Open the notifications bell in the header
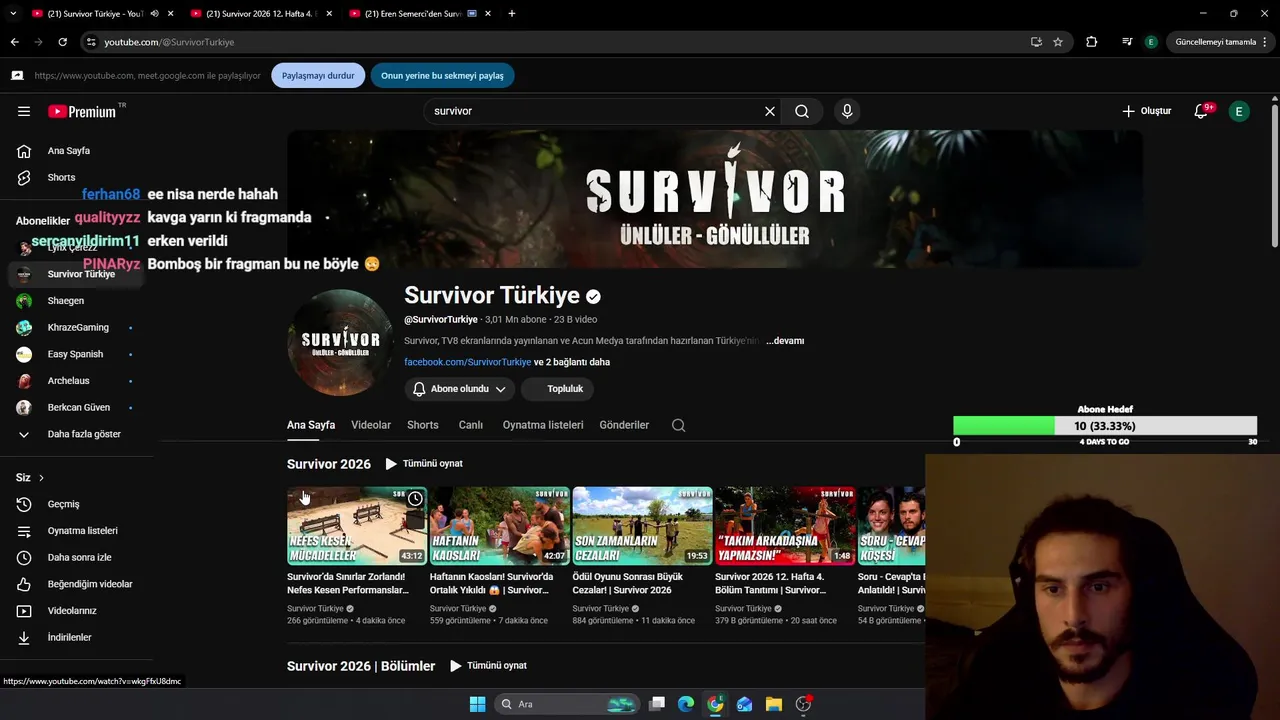Screen dimensions: 1280x720 [x=1201, y=111]
